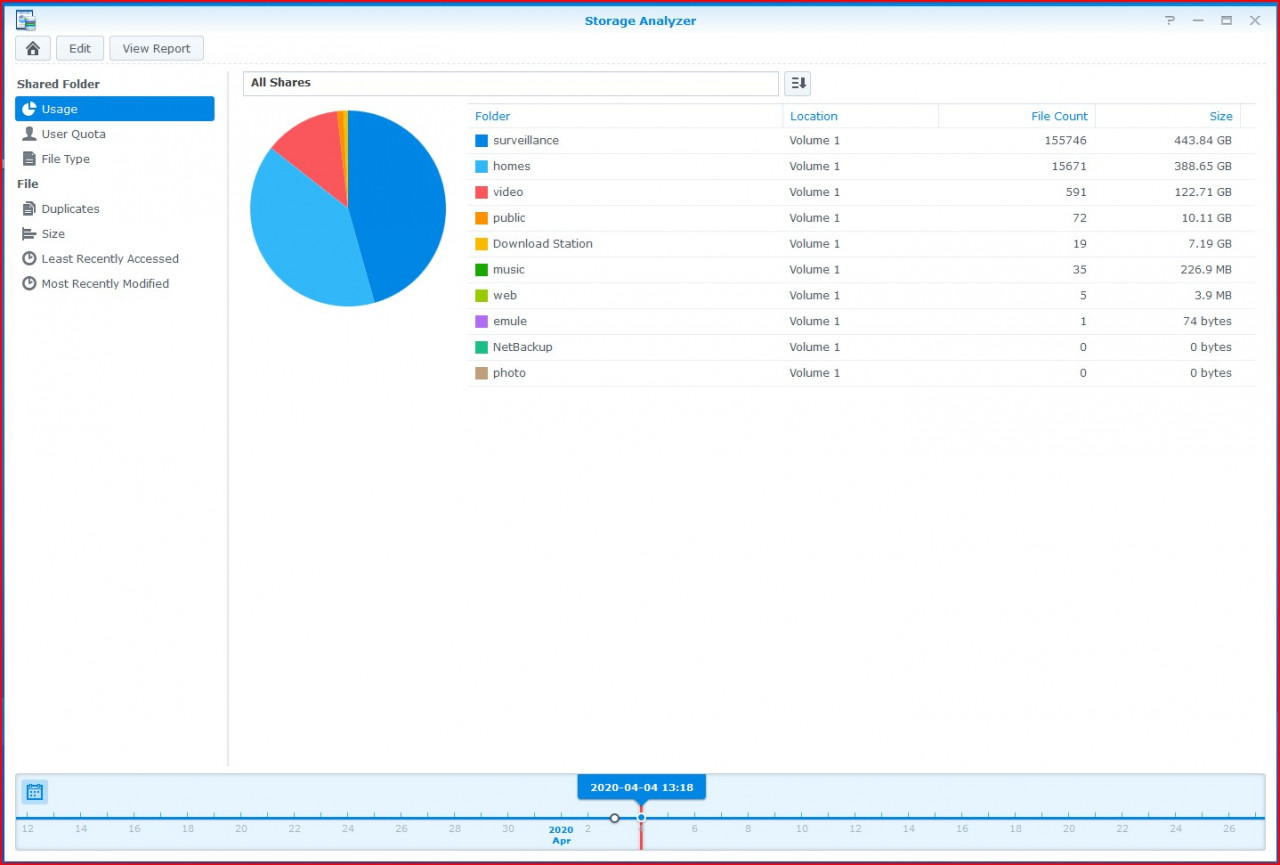
Task: Click the public orange color swatch
Action: [x=481, y=218]
